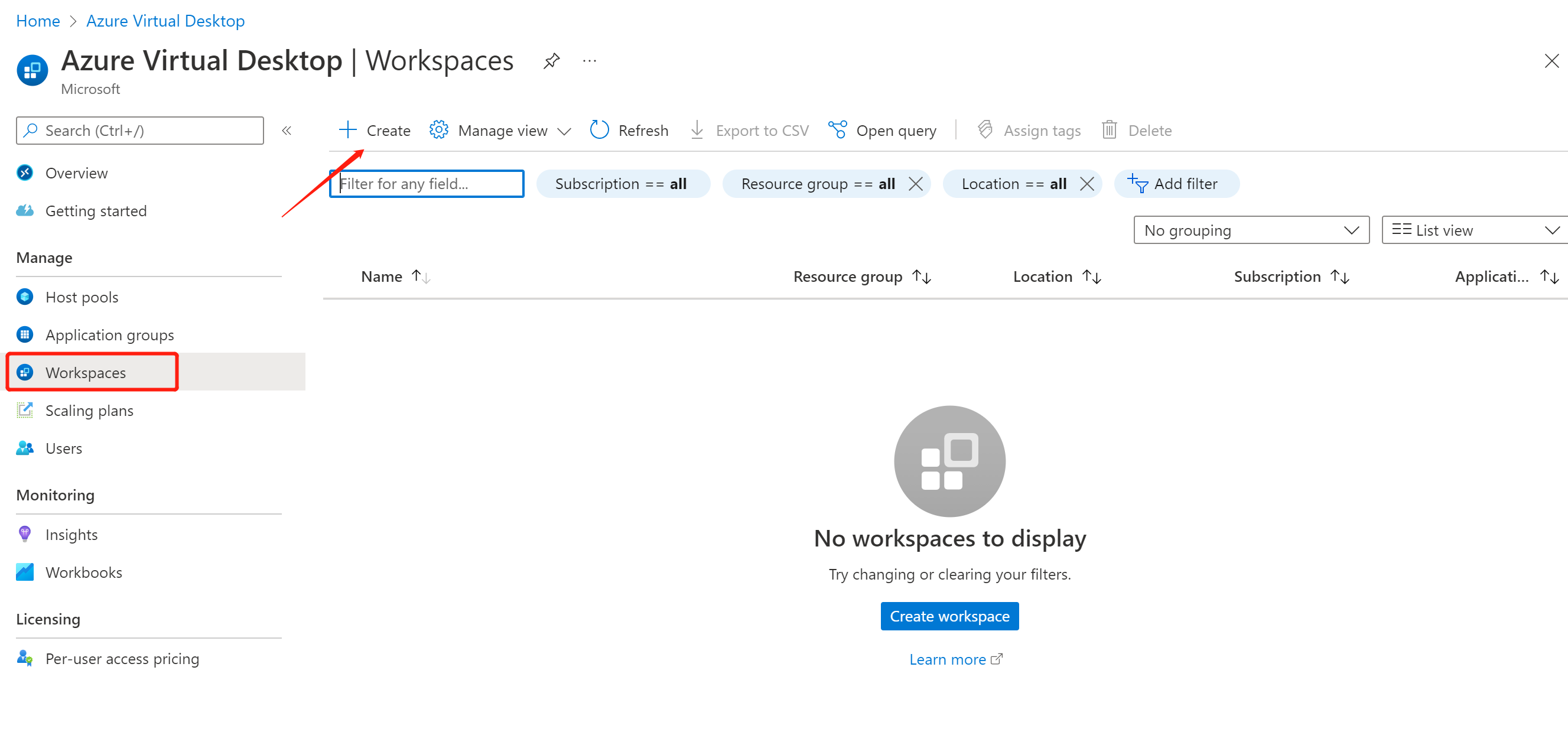Pin the Workspaces page to dashboard

pyautogui.click(x=551, y=61)
